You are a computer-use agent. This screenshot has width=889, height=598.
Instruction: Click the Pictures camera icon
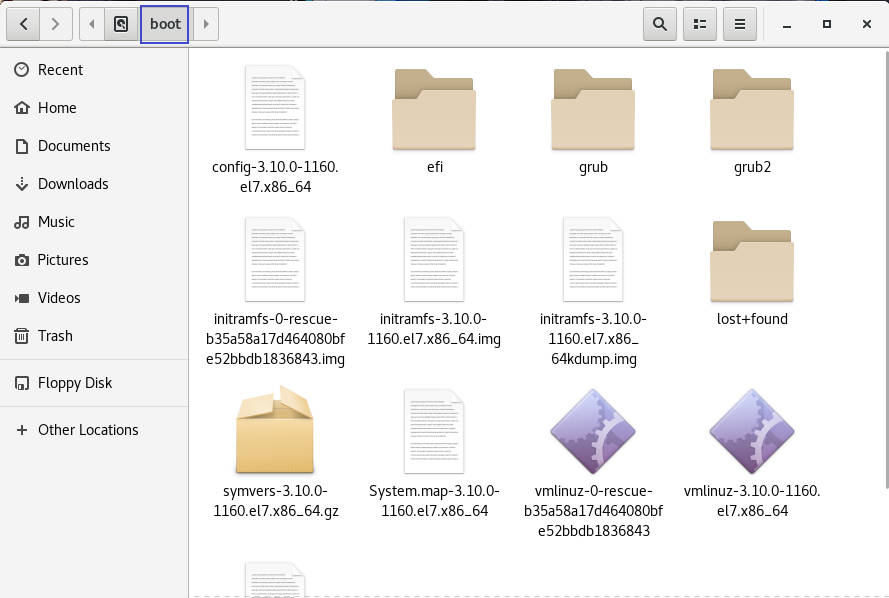coord(22,260)
